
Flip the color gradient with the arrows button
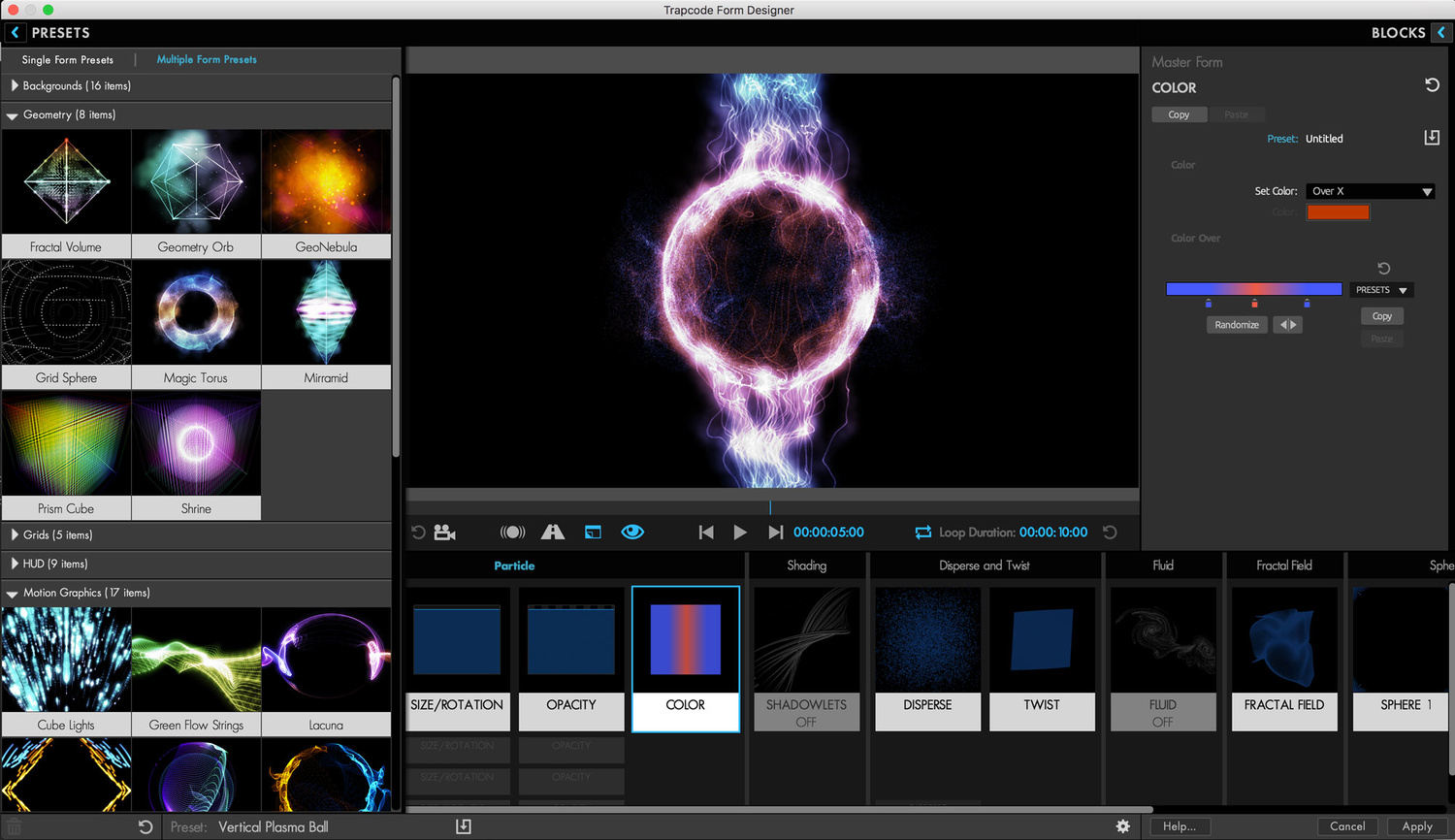pyautogui.click(x=1287, y=325)
